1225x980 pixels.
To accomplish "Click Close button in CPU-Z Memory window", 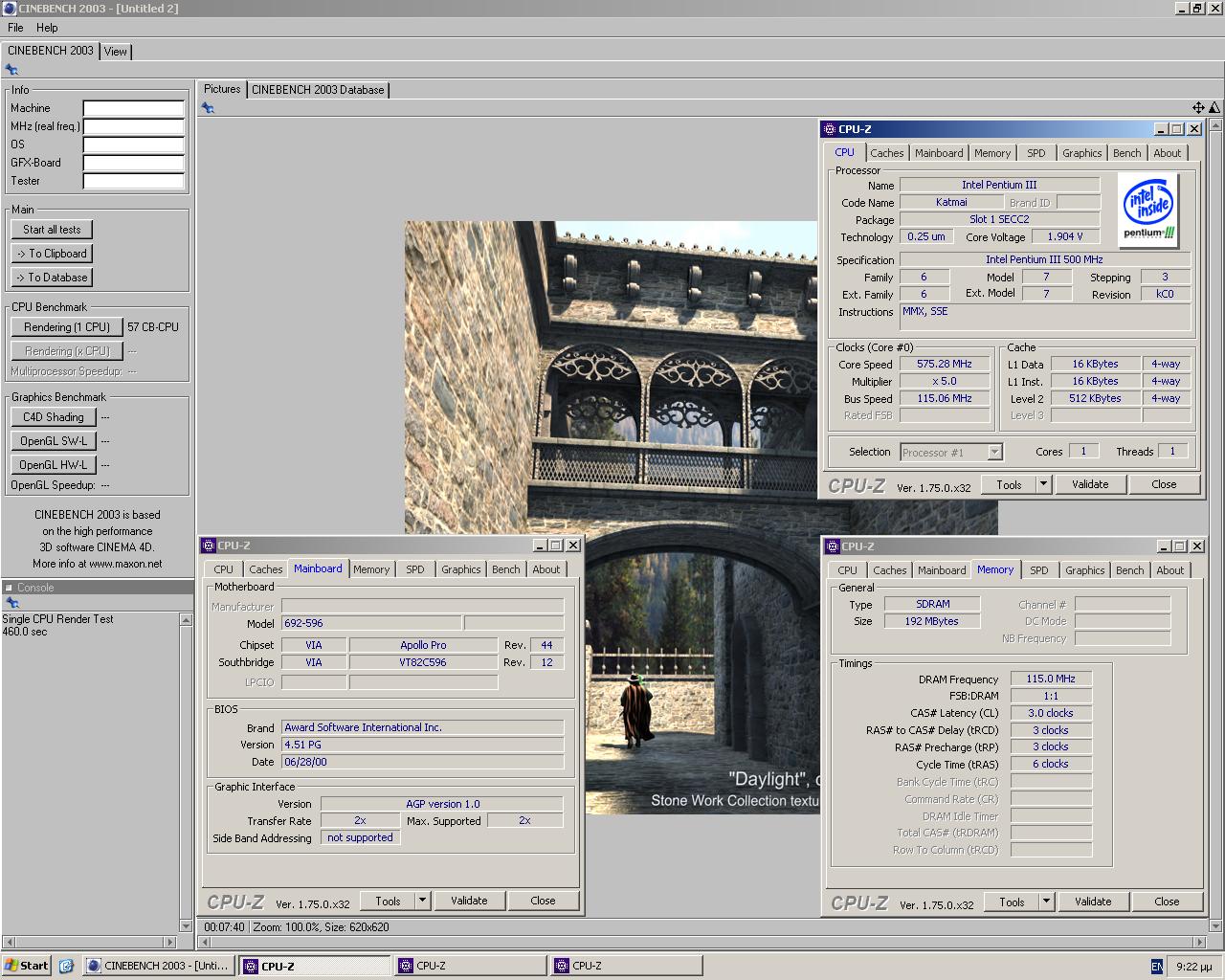I will tap(1167, 902).
